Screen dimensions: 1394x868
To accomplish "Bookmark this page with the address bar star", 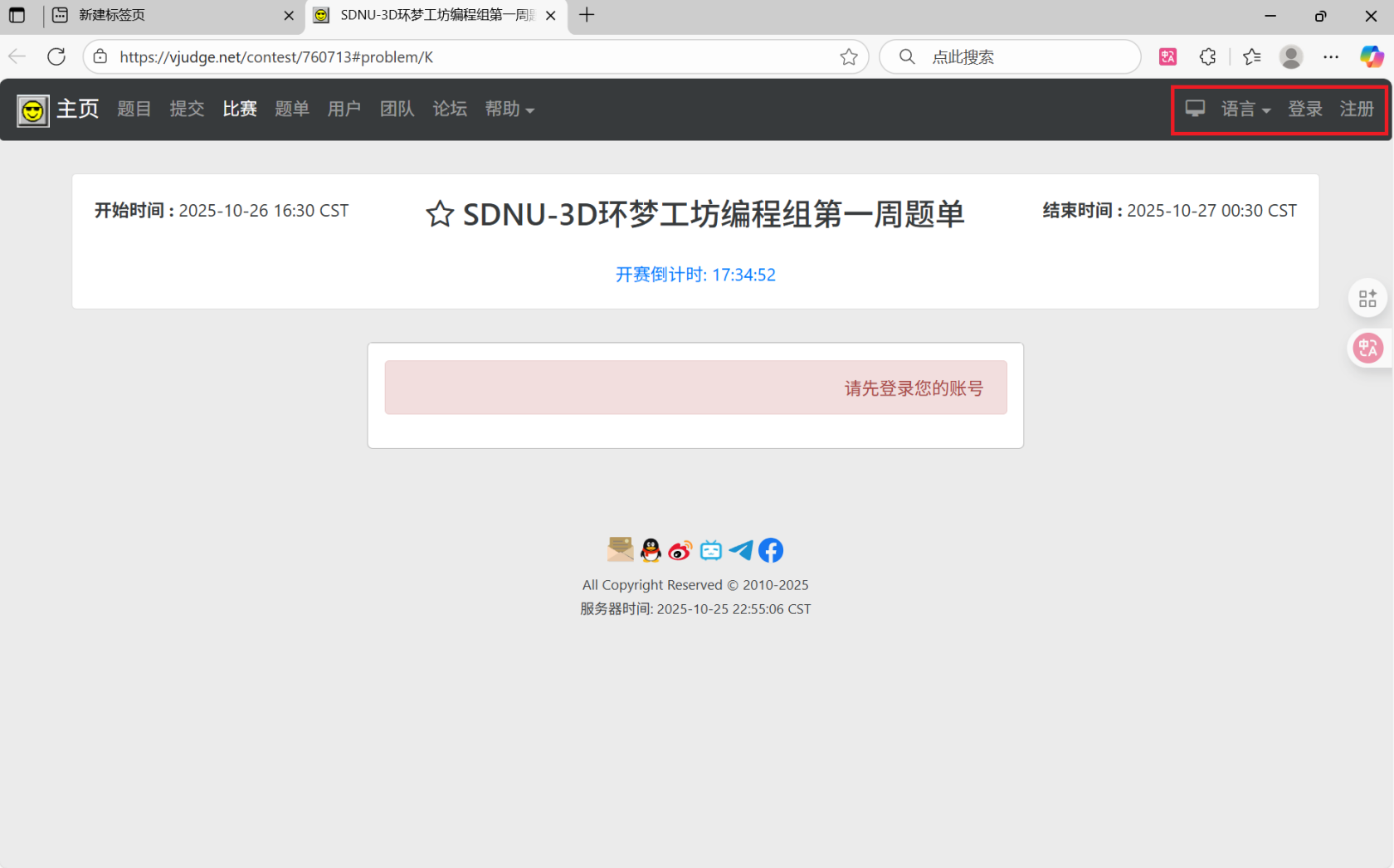I will [848, 56].
